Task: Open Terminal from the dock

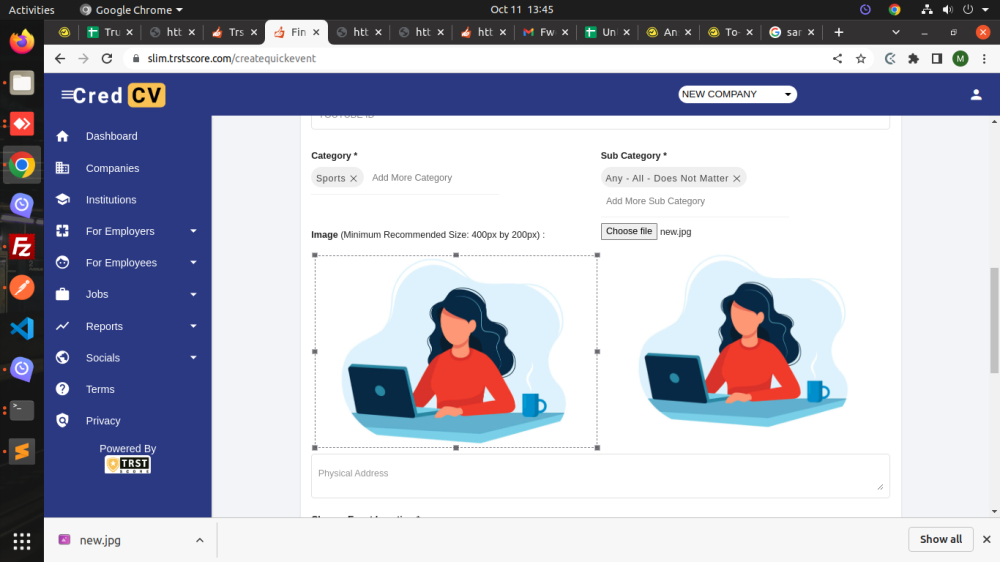Action: pos(22,410)
